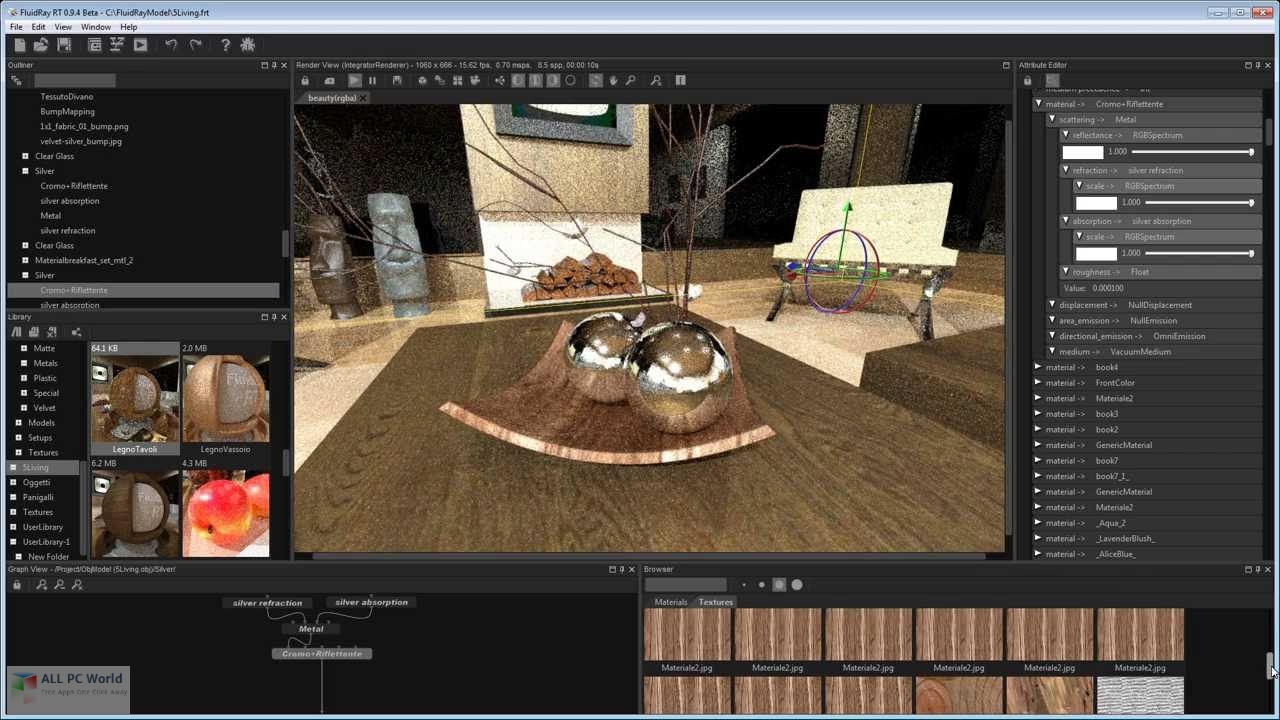Select the Cromo+Riflettente node in Graph View

pos(321,653)
